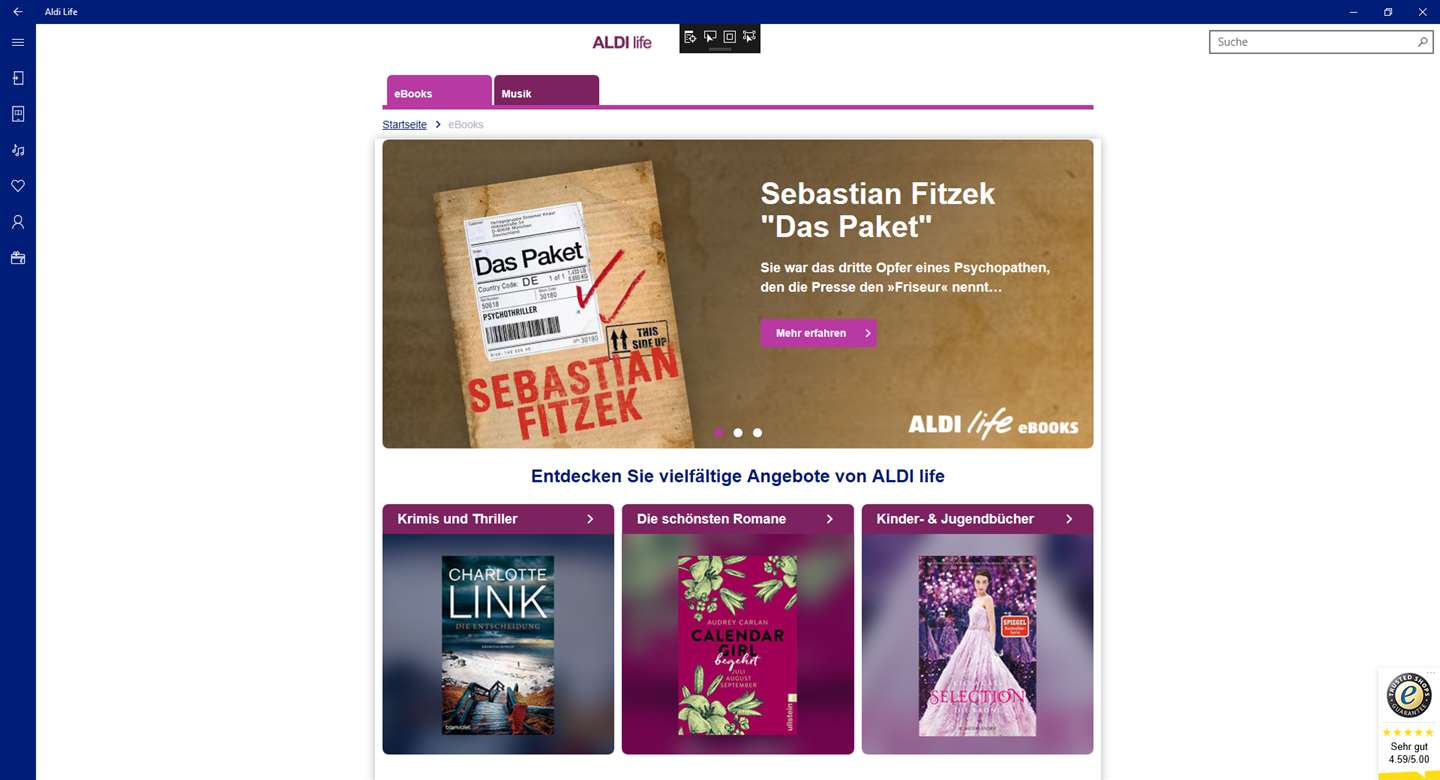Click the Mehr erfahren button
The width and height of the screenshot is (1440, 780).
pyautogui.click(x=818, y=333)
